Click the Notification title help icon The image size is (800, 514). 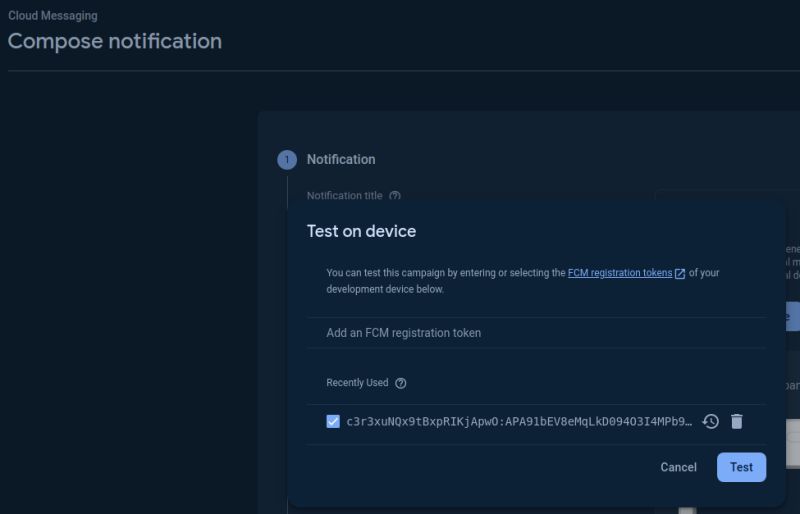tap(395, 196)
